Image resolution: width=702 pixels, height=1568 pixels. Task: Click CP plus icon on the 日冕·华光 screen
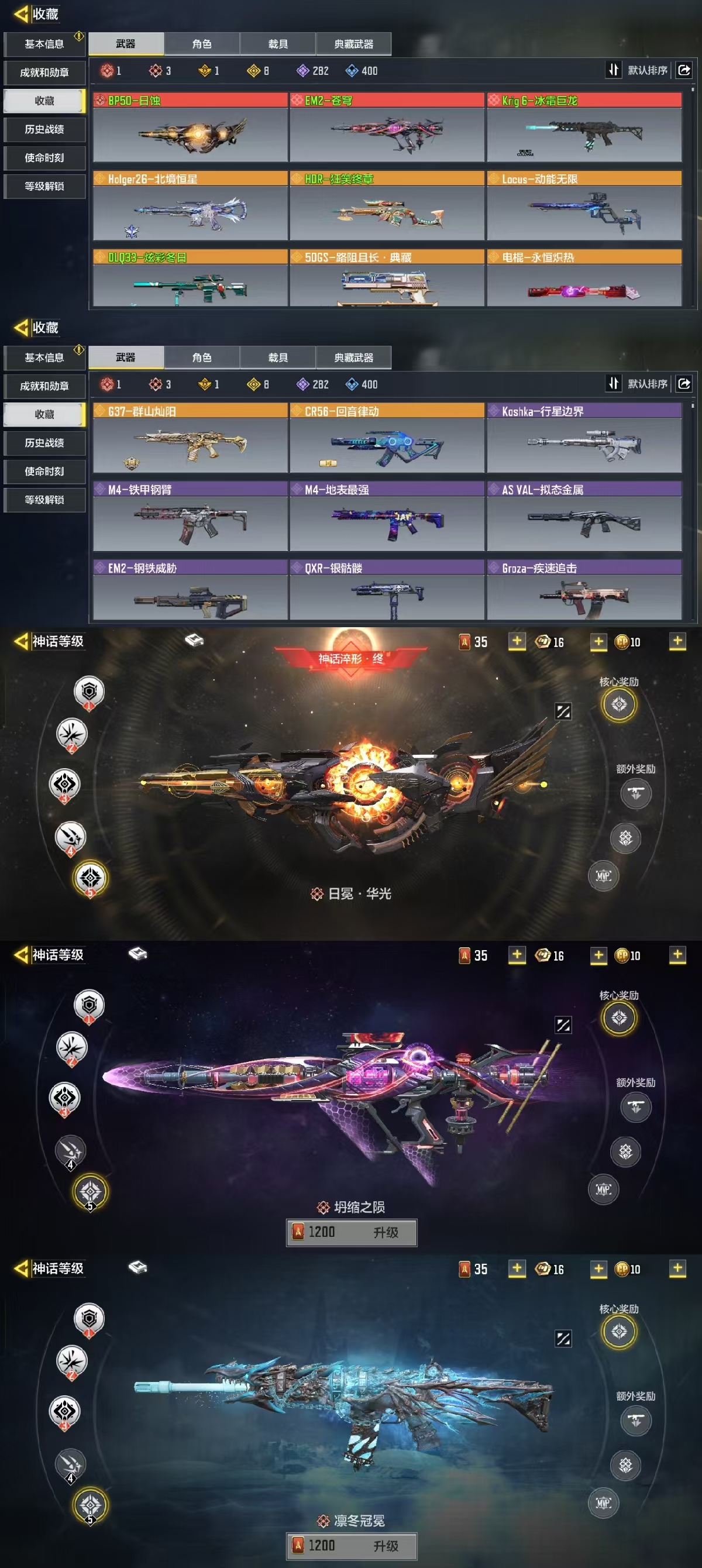tap(677, 641)
